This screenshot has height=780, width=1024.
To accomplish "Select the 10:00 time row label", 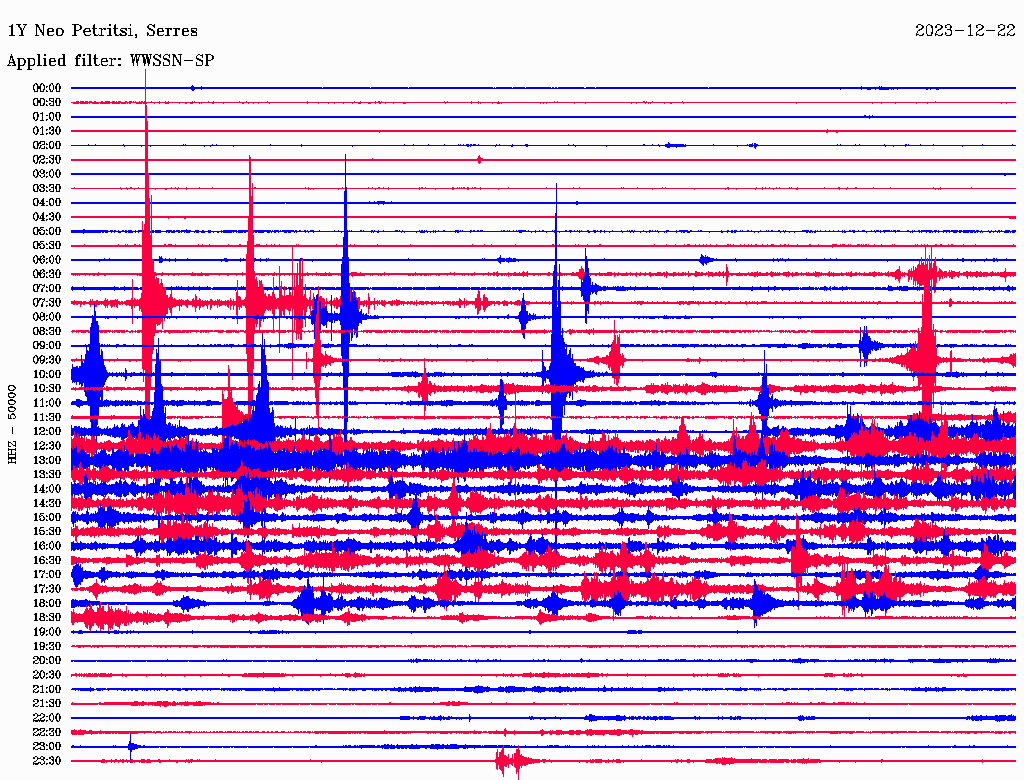I will pos(47,374).
